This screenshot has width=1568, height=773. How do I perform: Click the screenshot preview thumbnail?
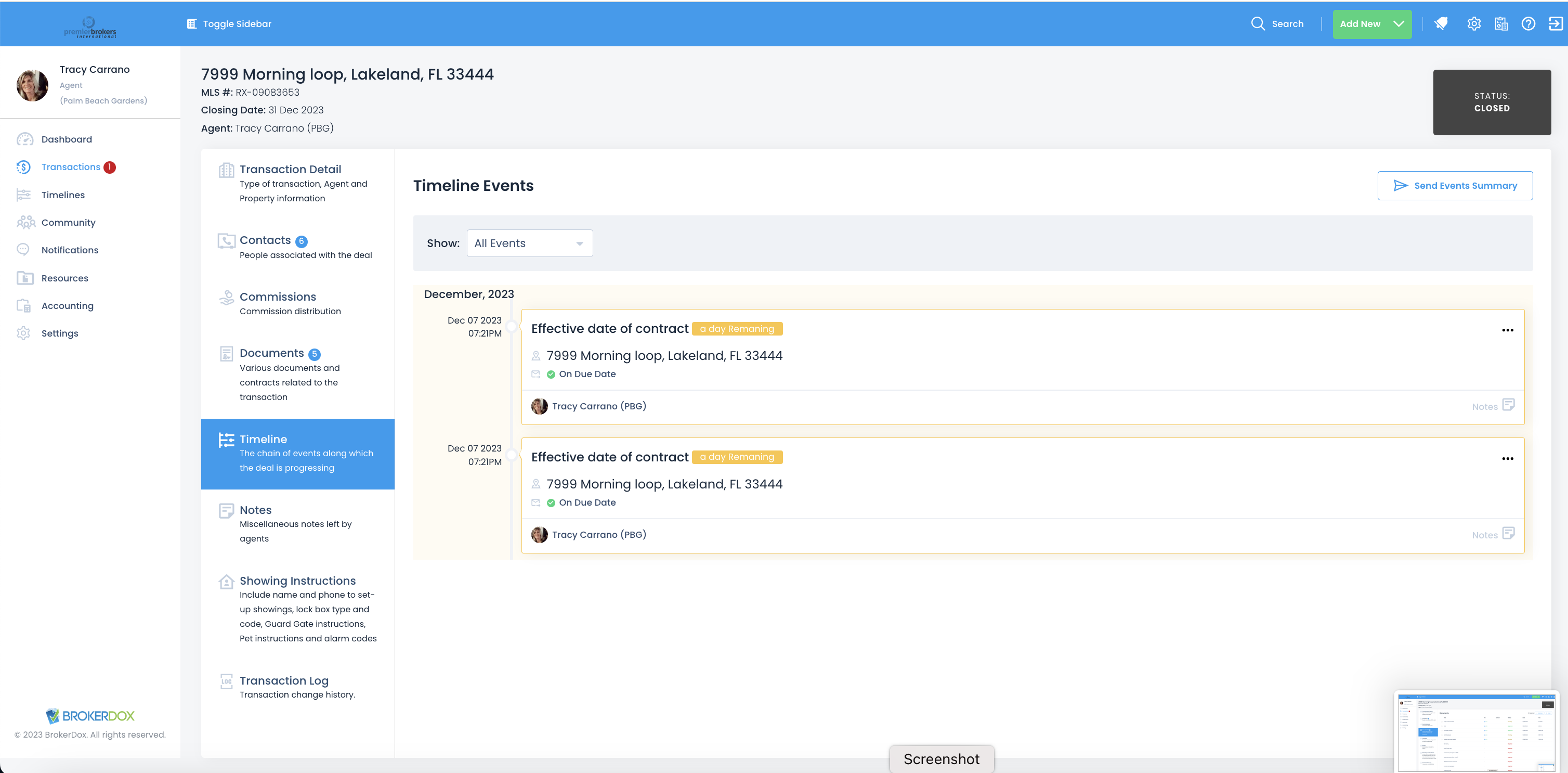pyautogui.click(x=1476, y=732)
